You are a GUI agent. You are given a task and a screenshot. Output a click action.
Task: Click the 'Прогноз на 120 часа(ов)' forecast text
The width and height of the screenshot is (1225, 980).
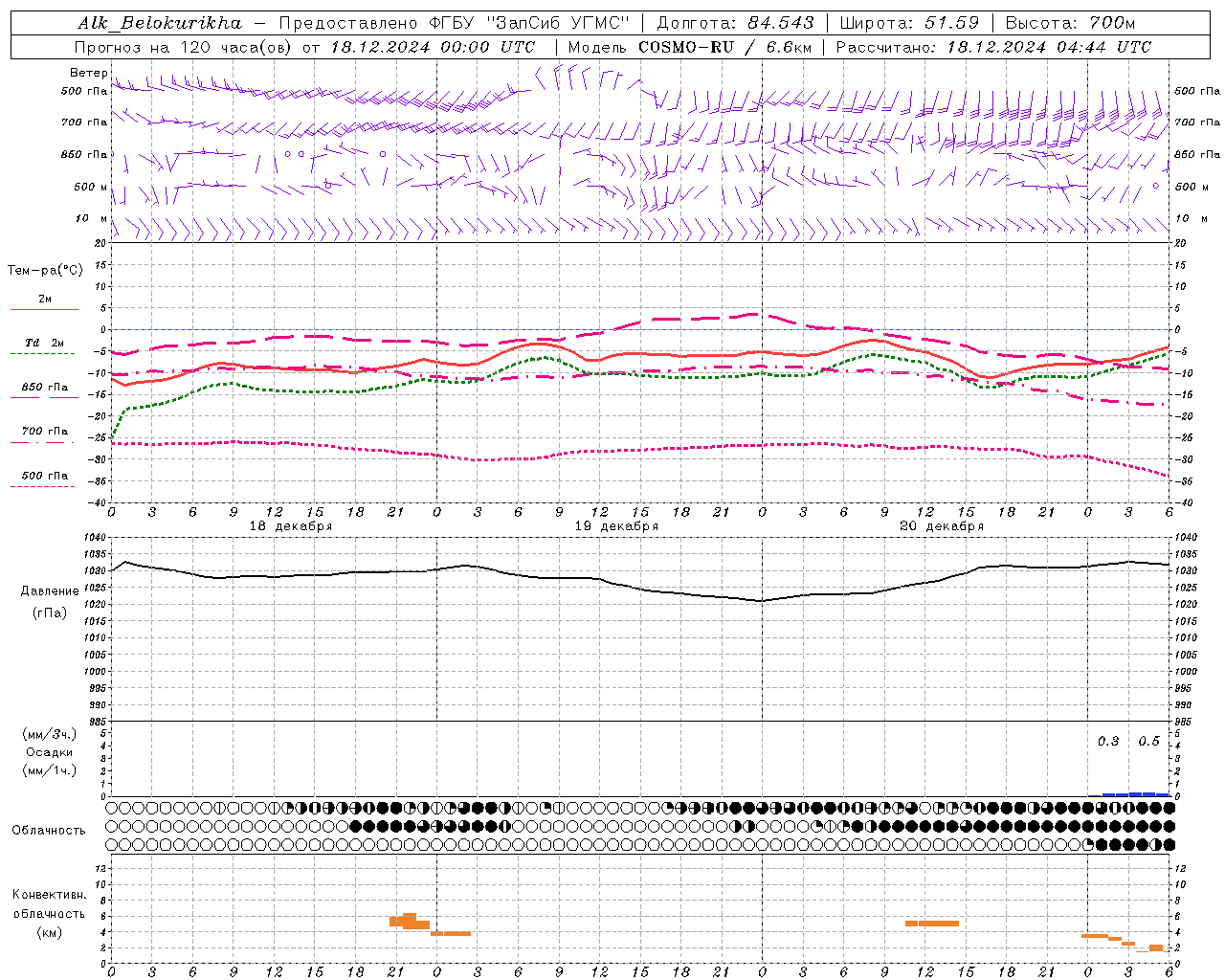[184, 47]
